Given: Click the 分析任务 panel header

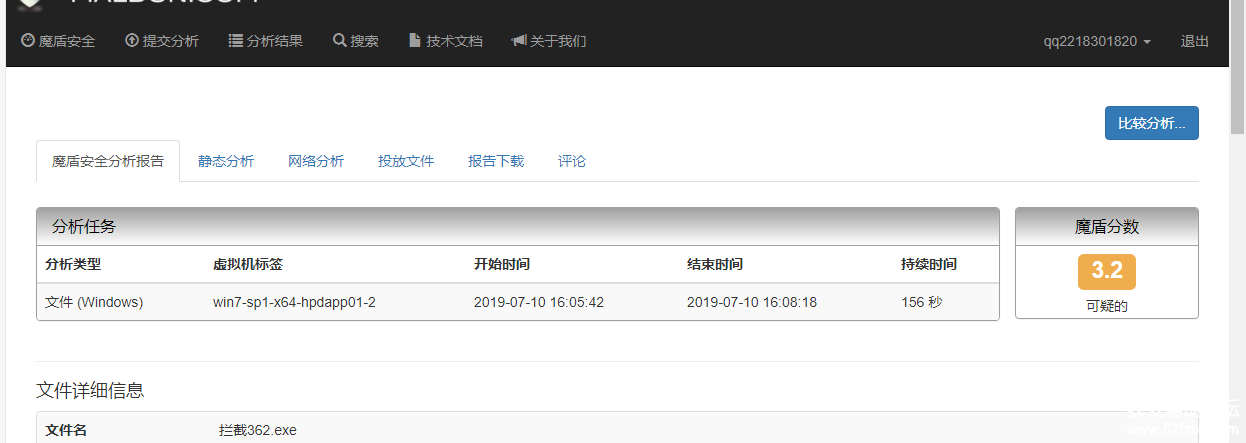Looking at the screenshot, I should pyautogui.click(x=517, y=227).
